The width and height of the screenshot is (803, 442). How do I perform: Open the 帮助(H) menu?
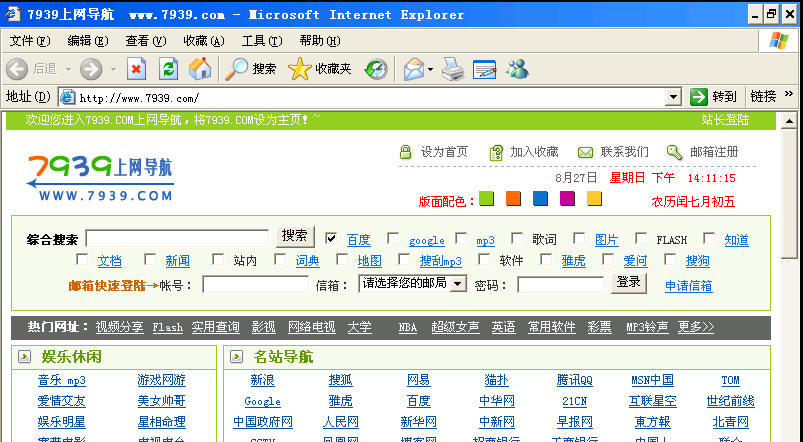pos(320,41)
